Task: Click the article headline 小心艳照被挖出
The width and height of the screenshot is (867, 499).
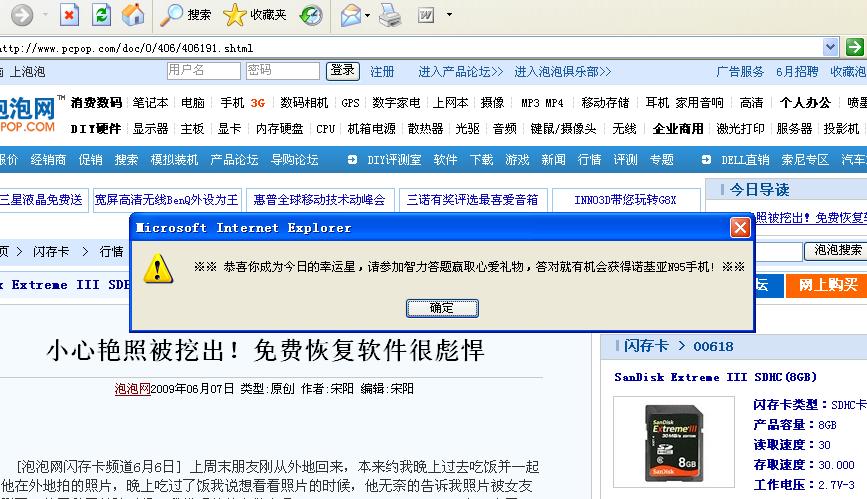Action: pos(265,350)
